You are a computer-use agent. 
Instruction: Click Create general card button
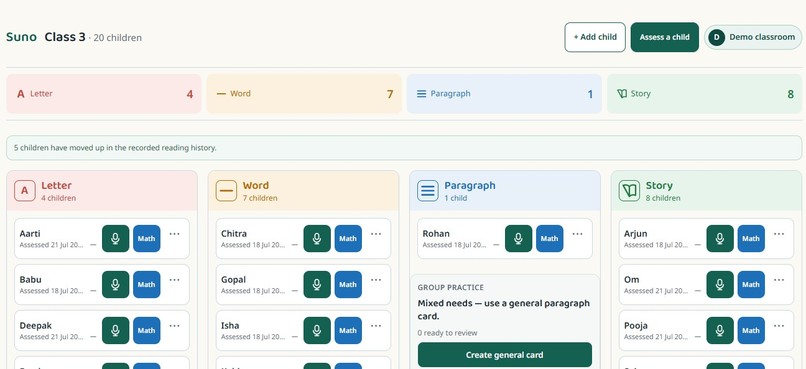(505, 355)
